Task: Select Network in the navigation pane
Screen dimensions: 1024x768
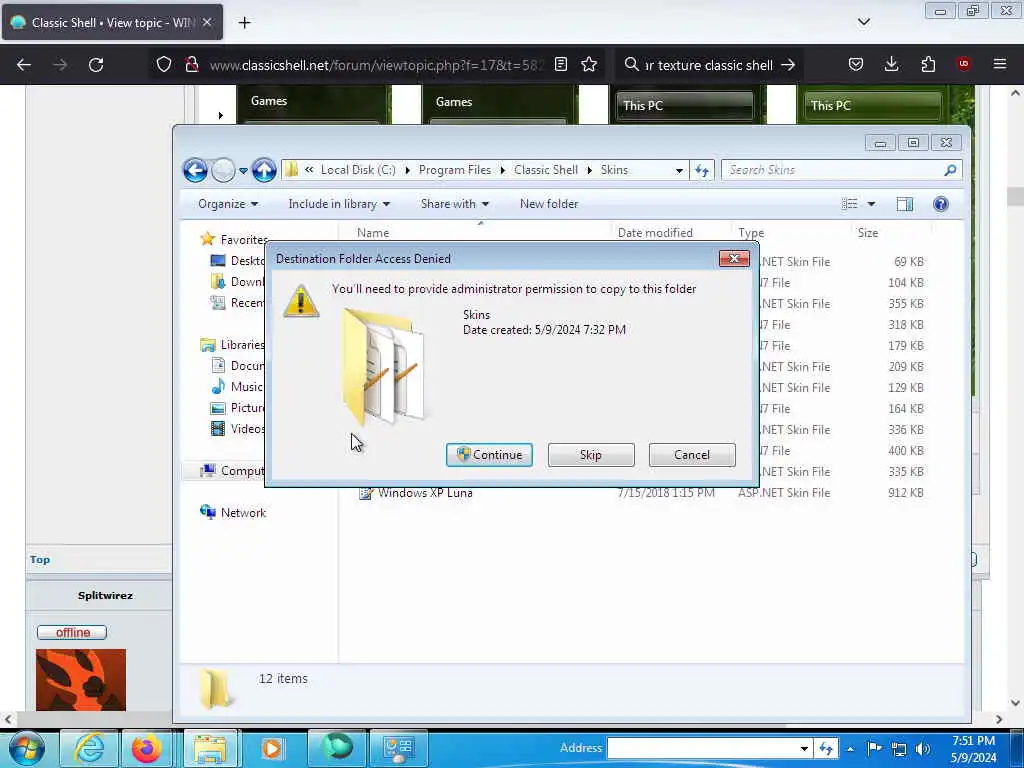Action: pyautogui.click(x=233, y=513)
